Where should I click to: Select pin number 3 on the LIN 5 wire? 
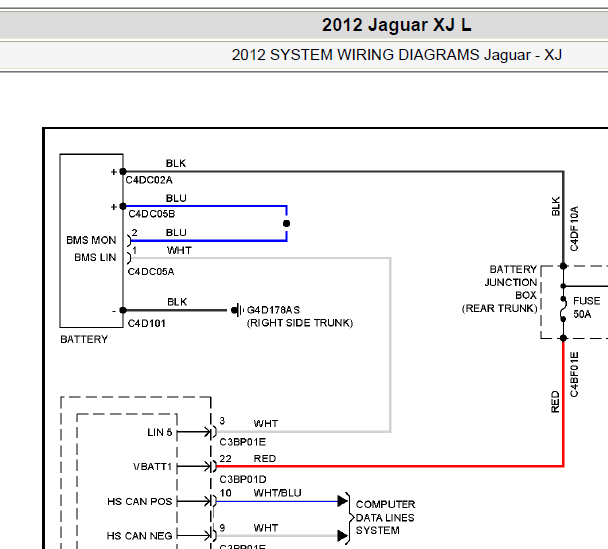pos(222,421)
